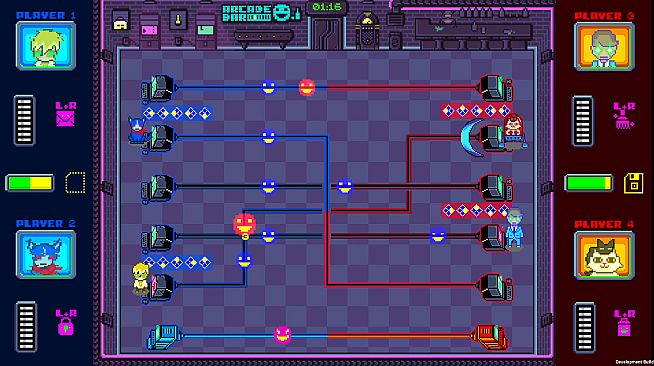Click the yellow-haired character at the bottom-left computer
Viewport: 654px width, 366px height.
(x=140, y=278)
